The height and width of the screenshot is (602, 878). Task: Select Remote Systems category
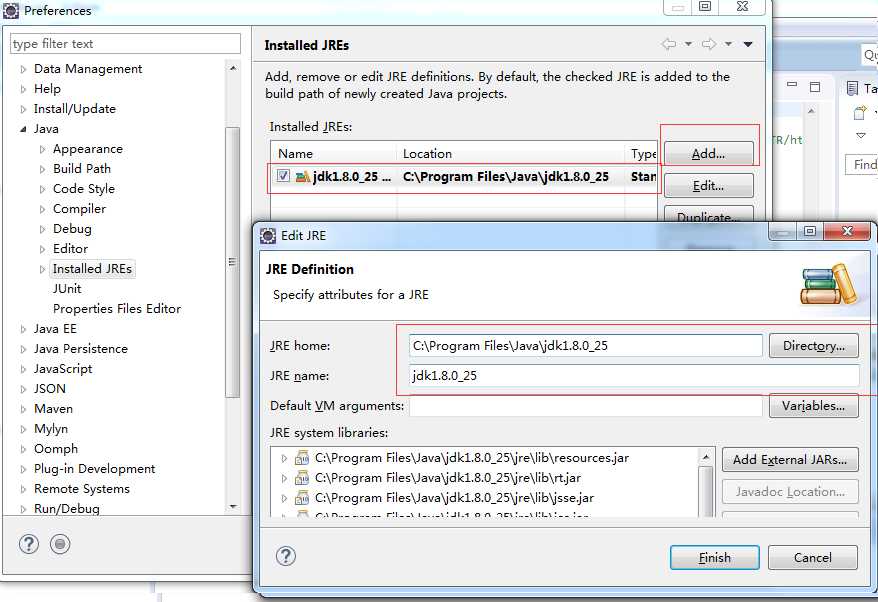tap(82, 489)
